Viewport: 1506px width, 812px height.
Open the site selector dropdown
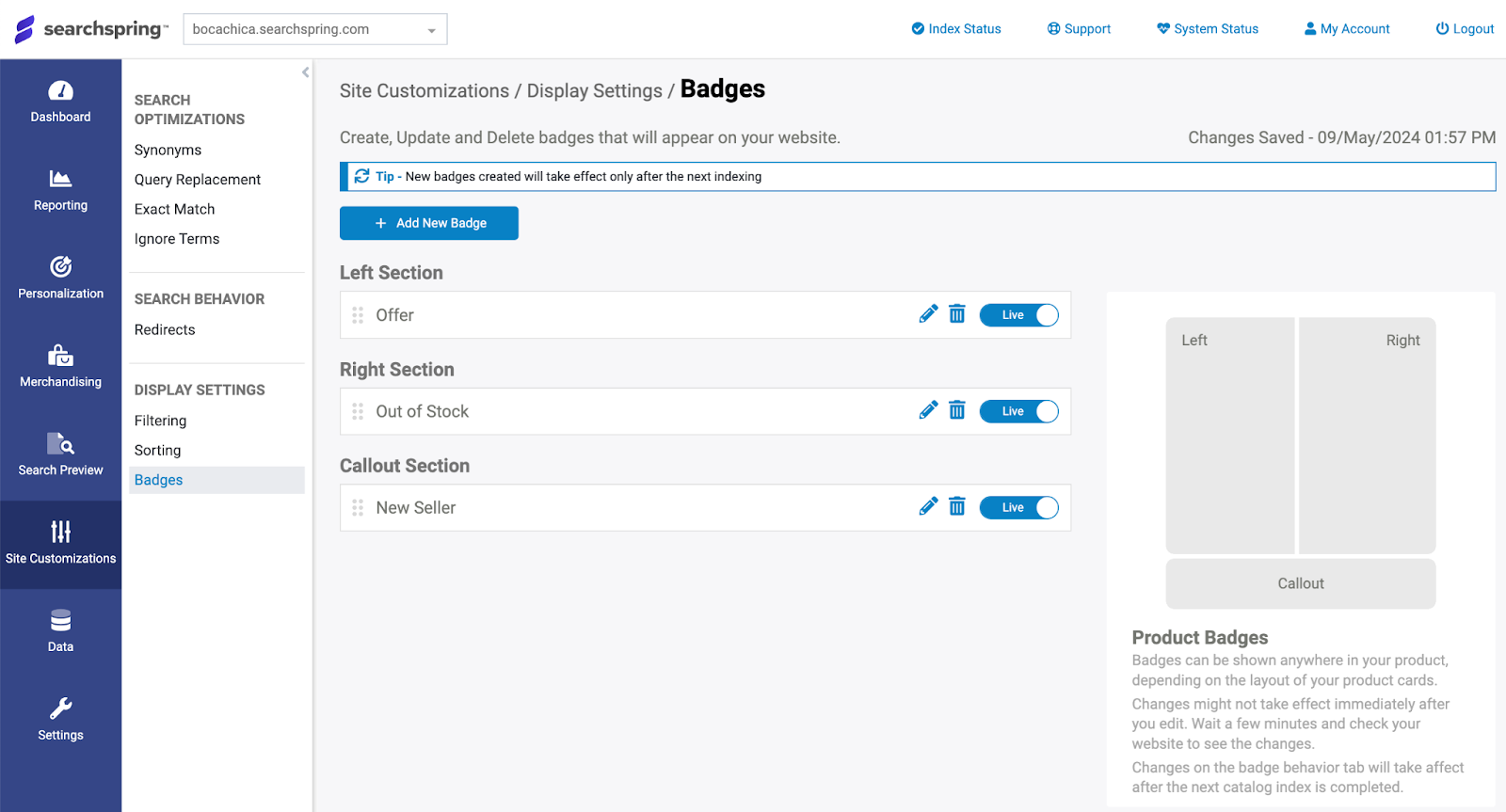click(314, 28)
